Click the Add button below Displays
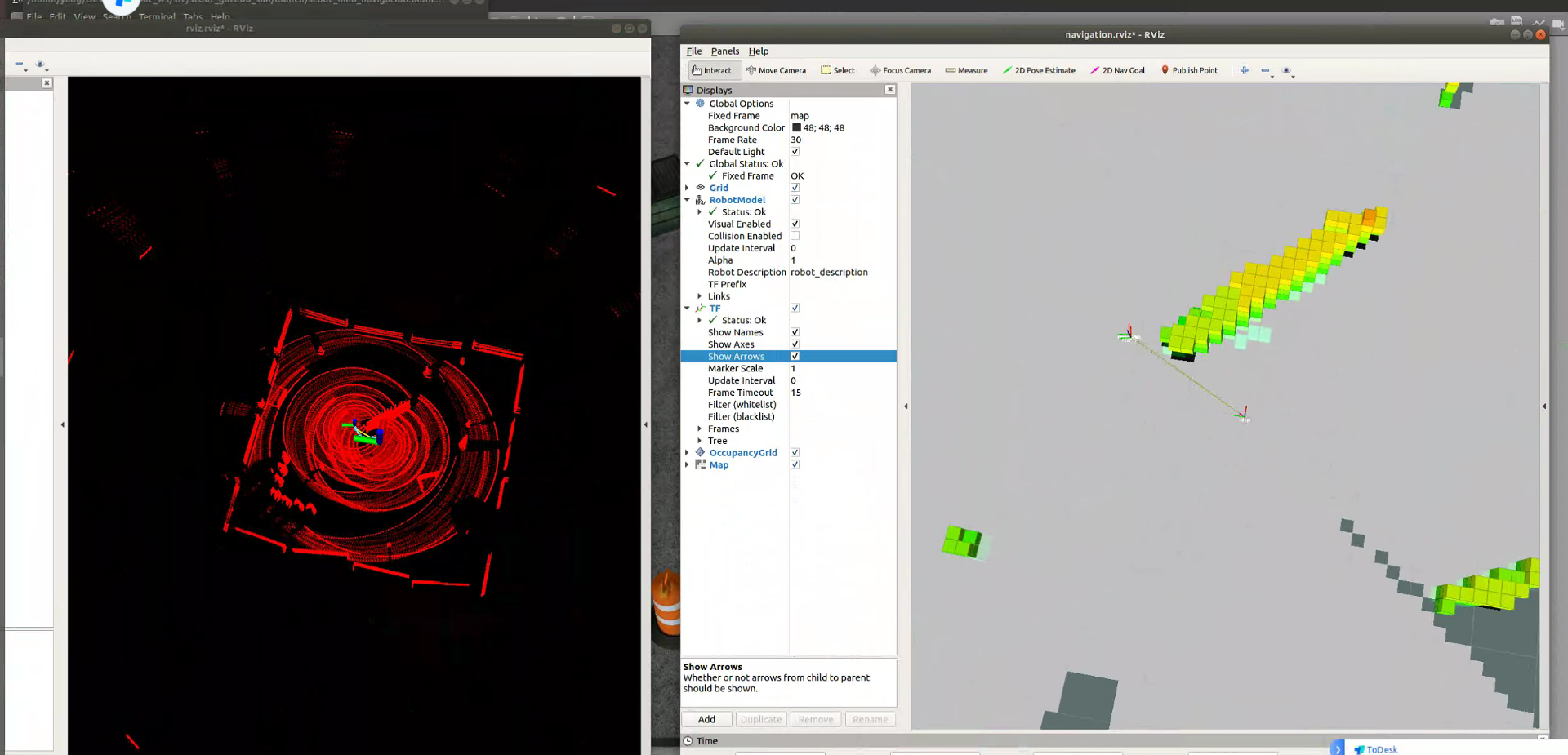The height and width of the screenshot is (755, 1568). 707,719
